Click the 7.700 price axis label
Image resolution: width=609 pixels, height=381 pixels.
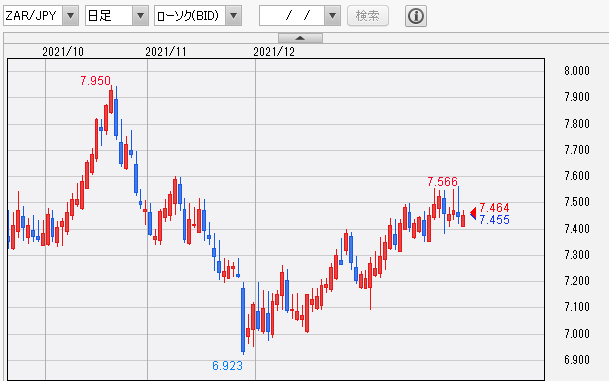tap(577, 150)
